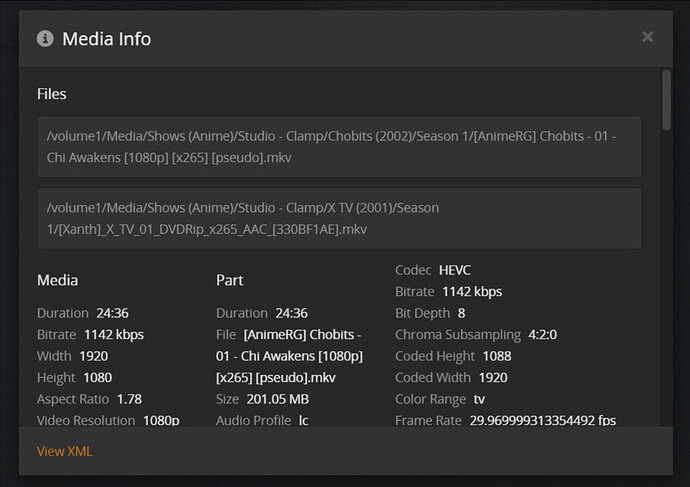Click the Media column heading

pyautogui.click(x=58, y=280)
